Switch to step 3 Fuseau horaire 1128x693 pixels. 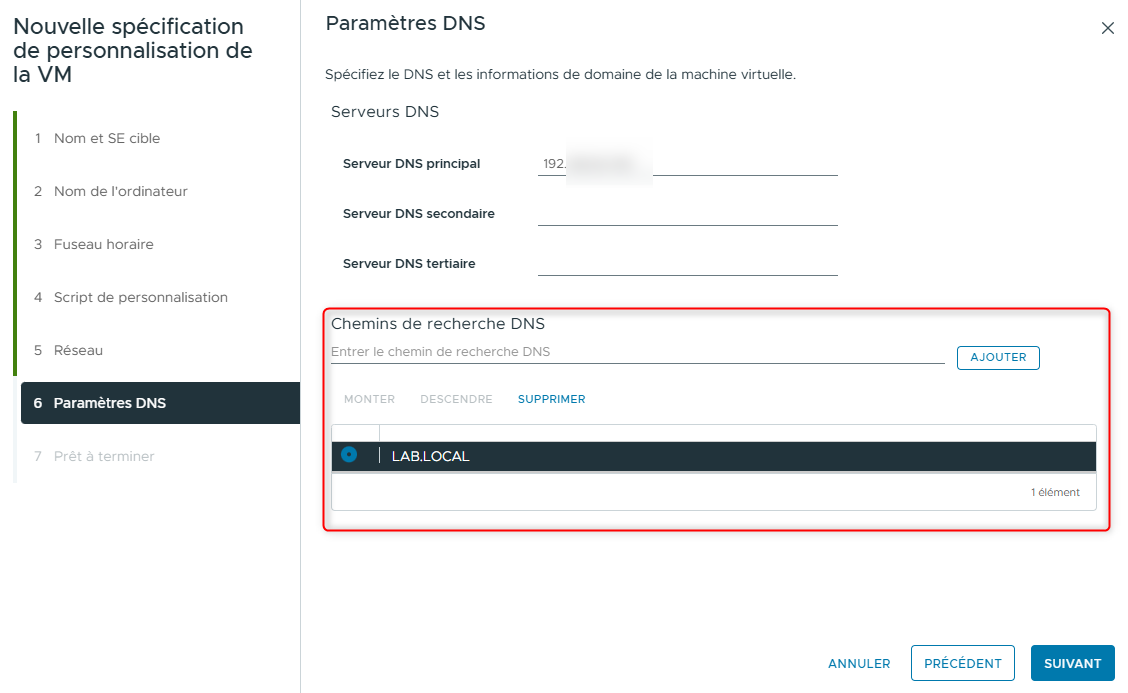pos(103,244)
